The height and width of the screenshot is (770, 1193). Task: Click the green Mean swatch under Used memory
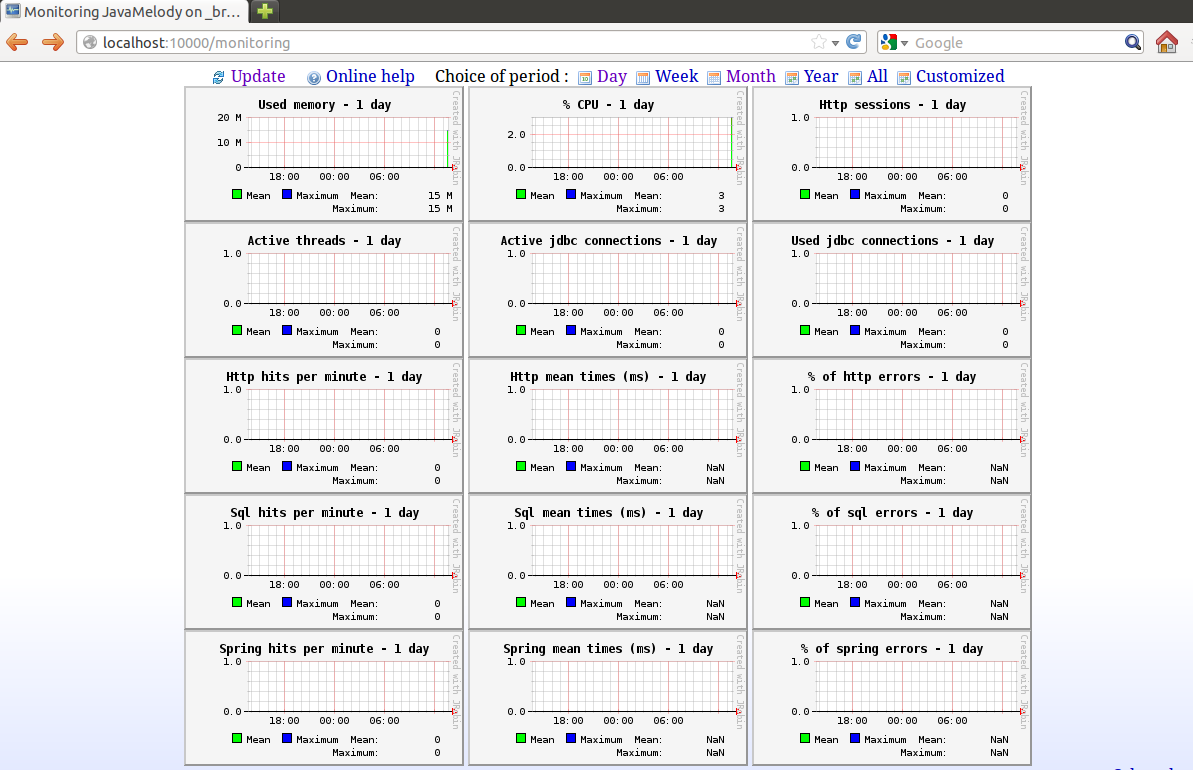(x=238, y=195)
